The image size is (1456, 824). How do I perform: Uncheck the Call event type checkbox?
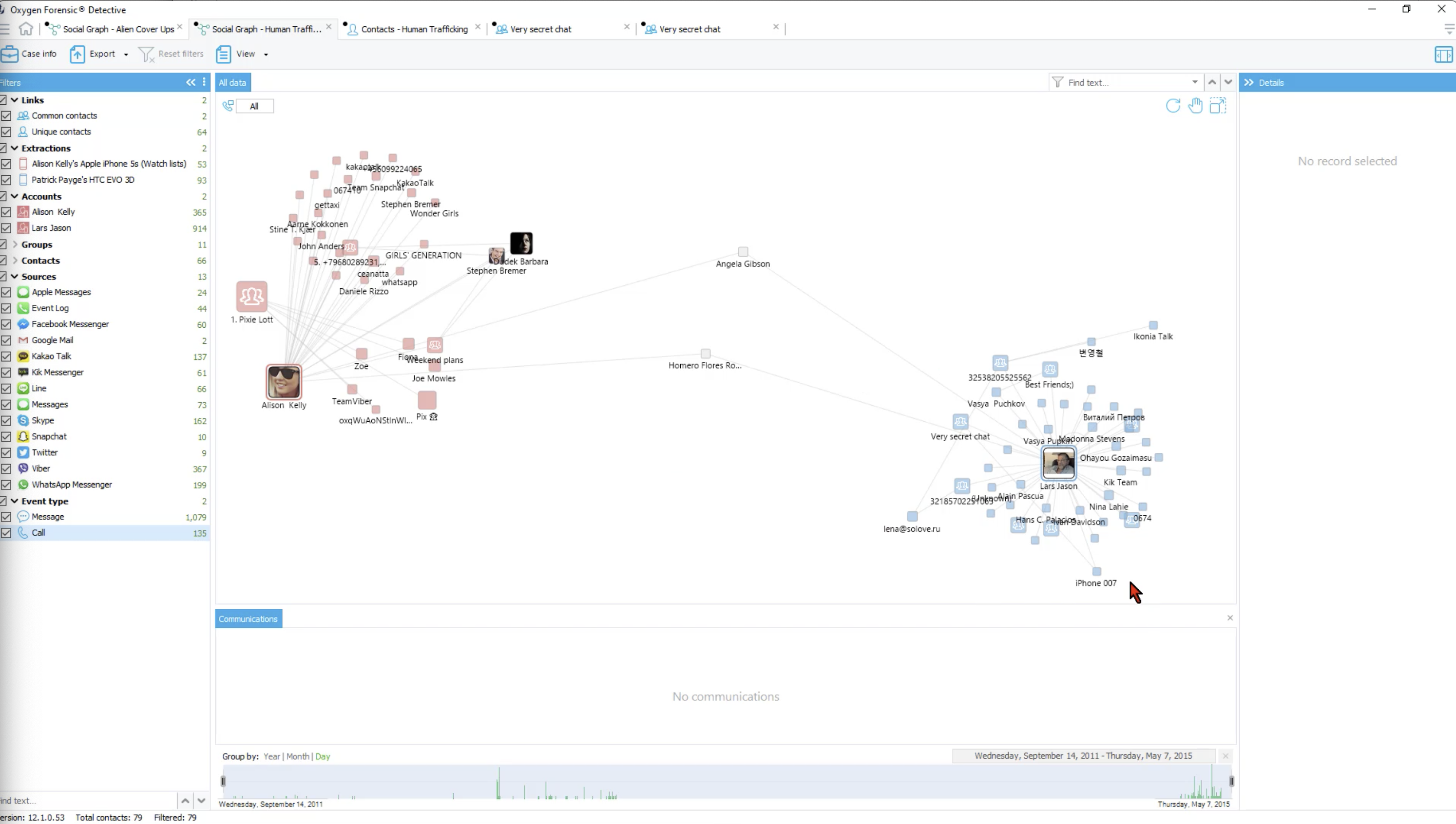click(6, 533)
